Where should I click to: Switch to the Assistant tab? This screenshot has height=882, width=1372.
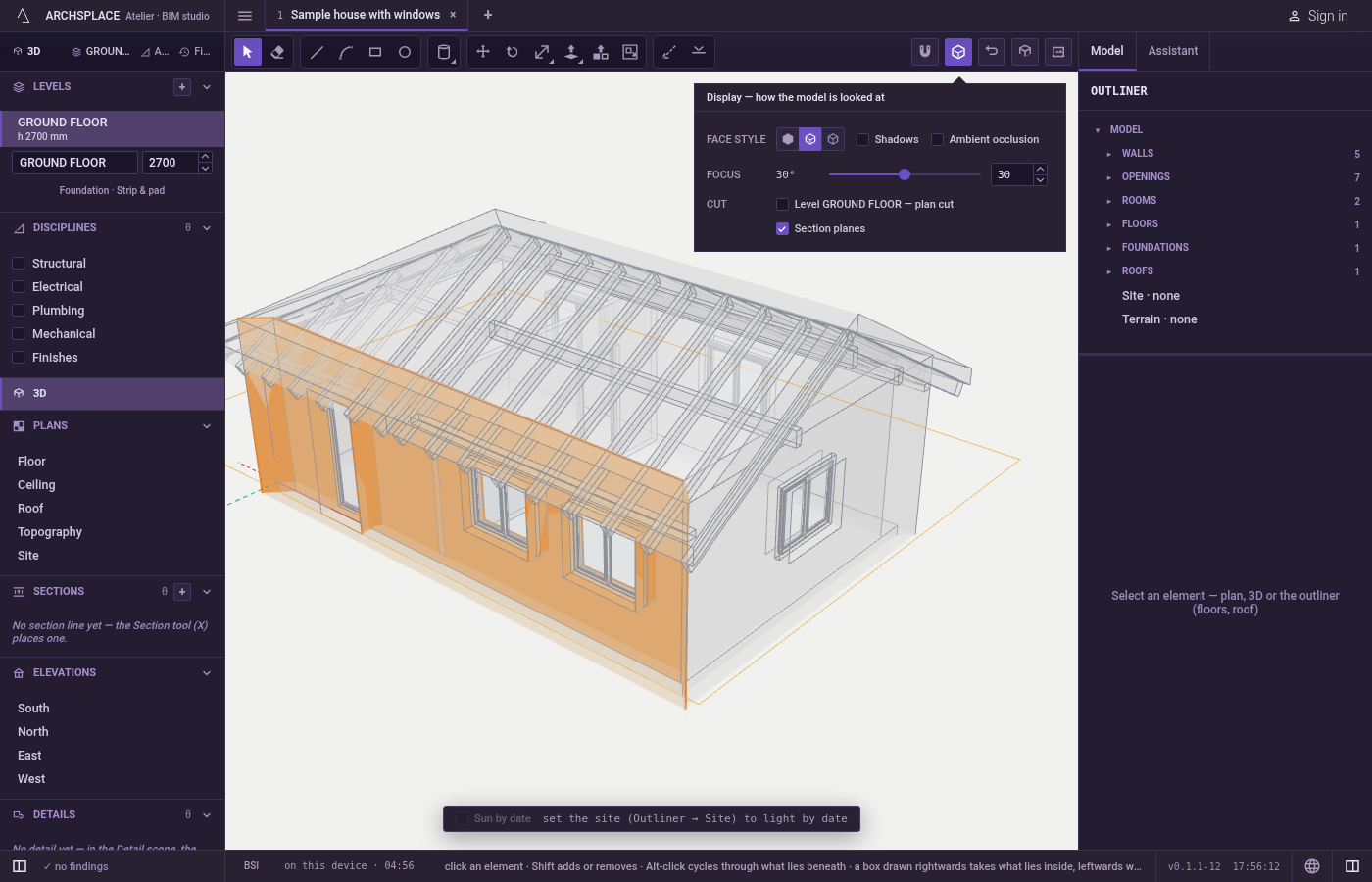pyautogui.click(x=1173, y=51)
